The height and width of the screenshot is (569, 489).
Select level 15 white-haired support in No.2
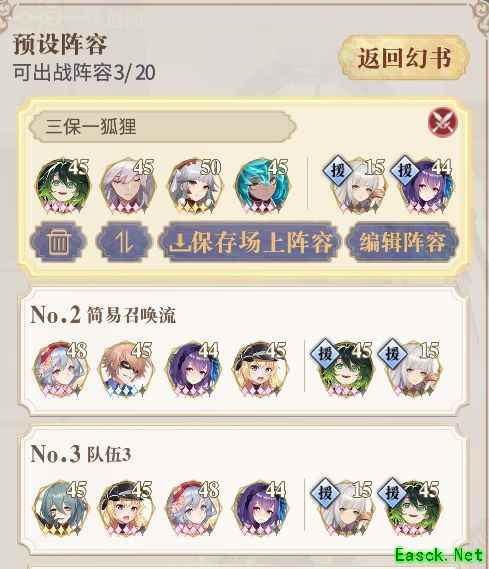click(410, 368)
